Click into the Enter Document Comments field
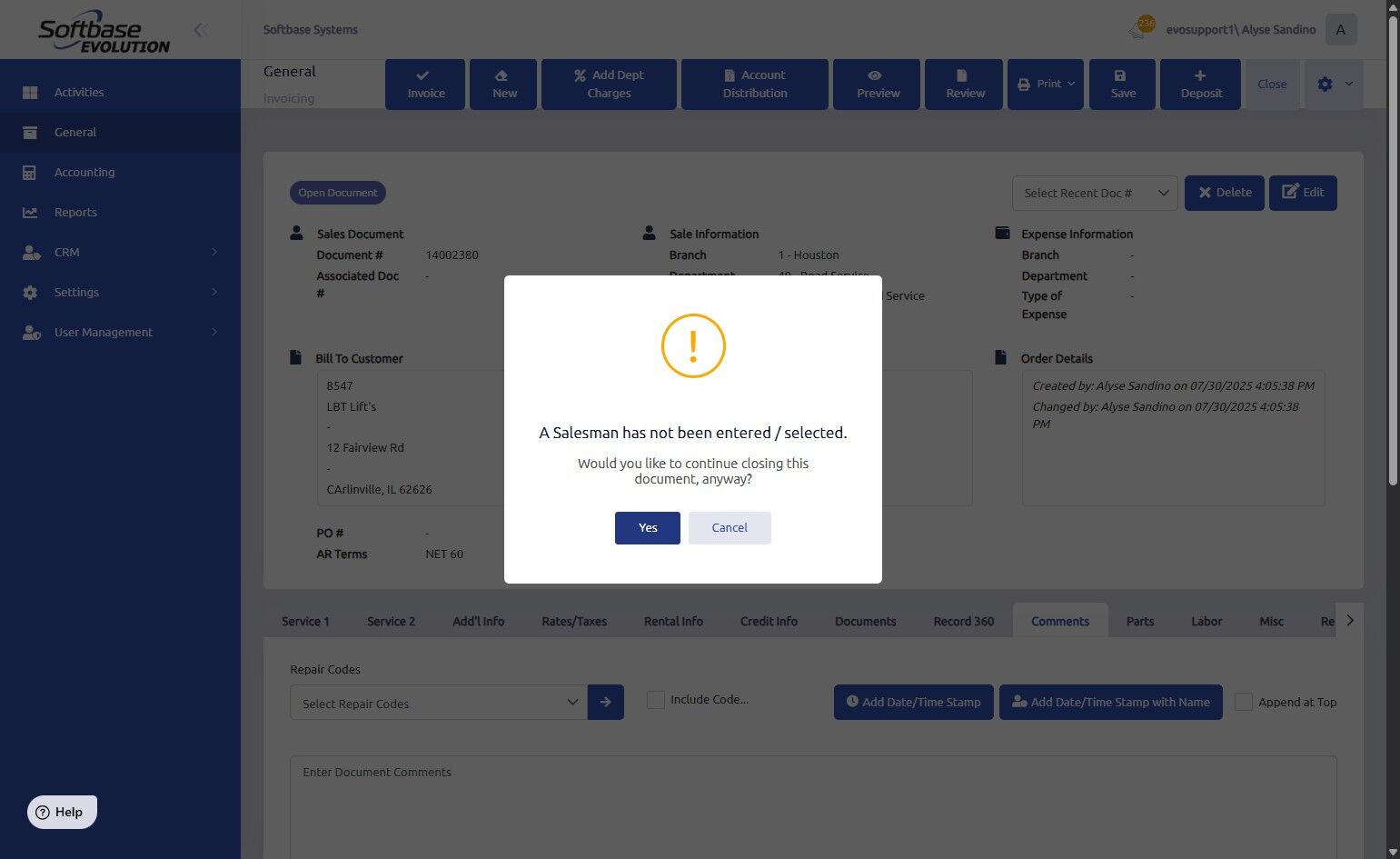The image size is (1400, 859). 813,807
